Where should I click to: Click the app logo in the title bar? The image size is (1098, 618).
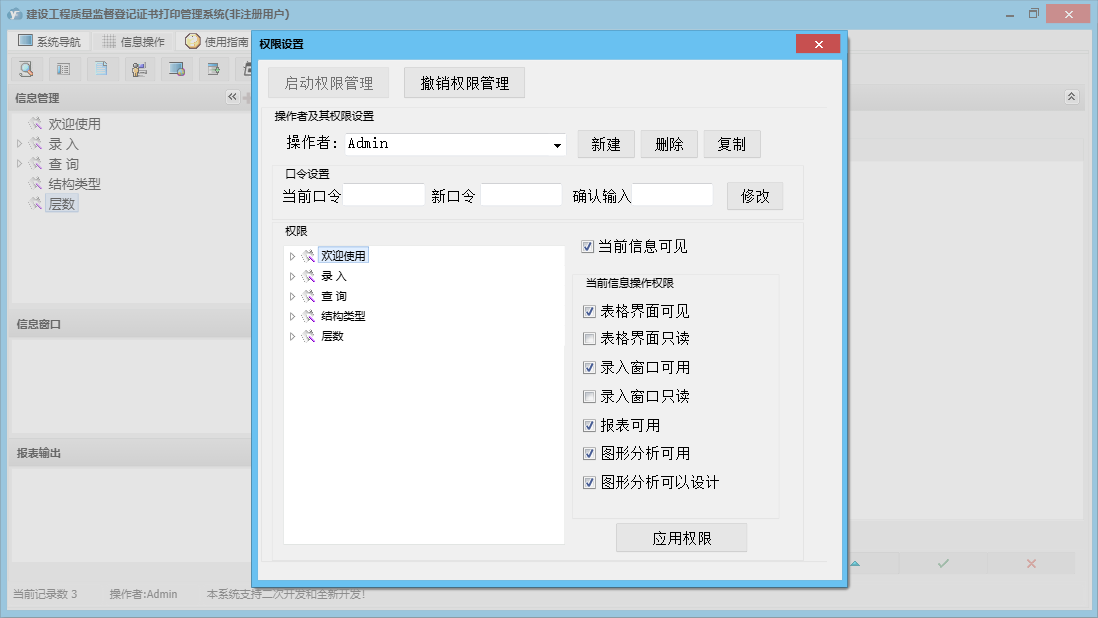[15, 14]
